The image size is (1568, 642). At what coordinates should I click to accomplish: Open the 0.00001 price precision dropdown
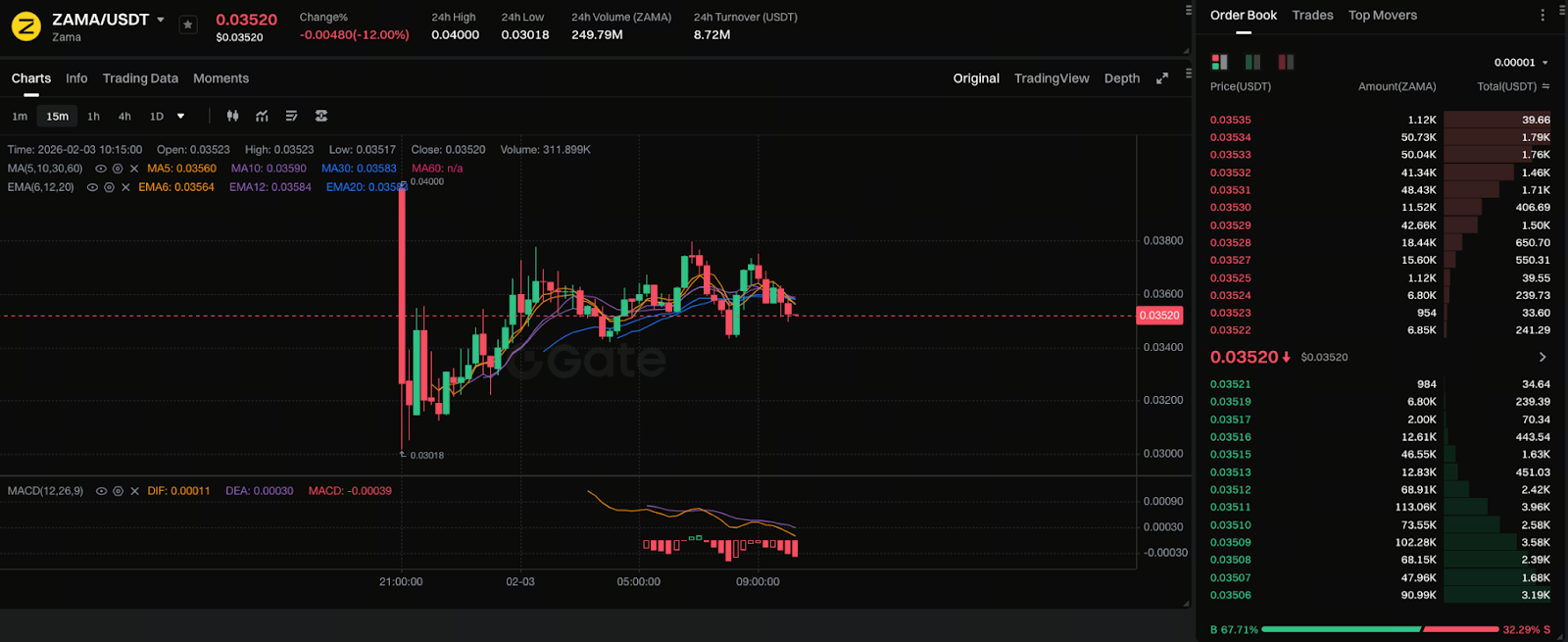(x=1521, y=63)
